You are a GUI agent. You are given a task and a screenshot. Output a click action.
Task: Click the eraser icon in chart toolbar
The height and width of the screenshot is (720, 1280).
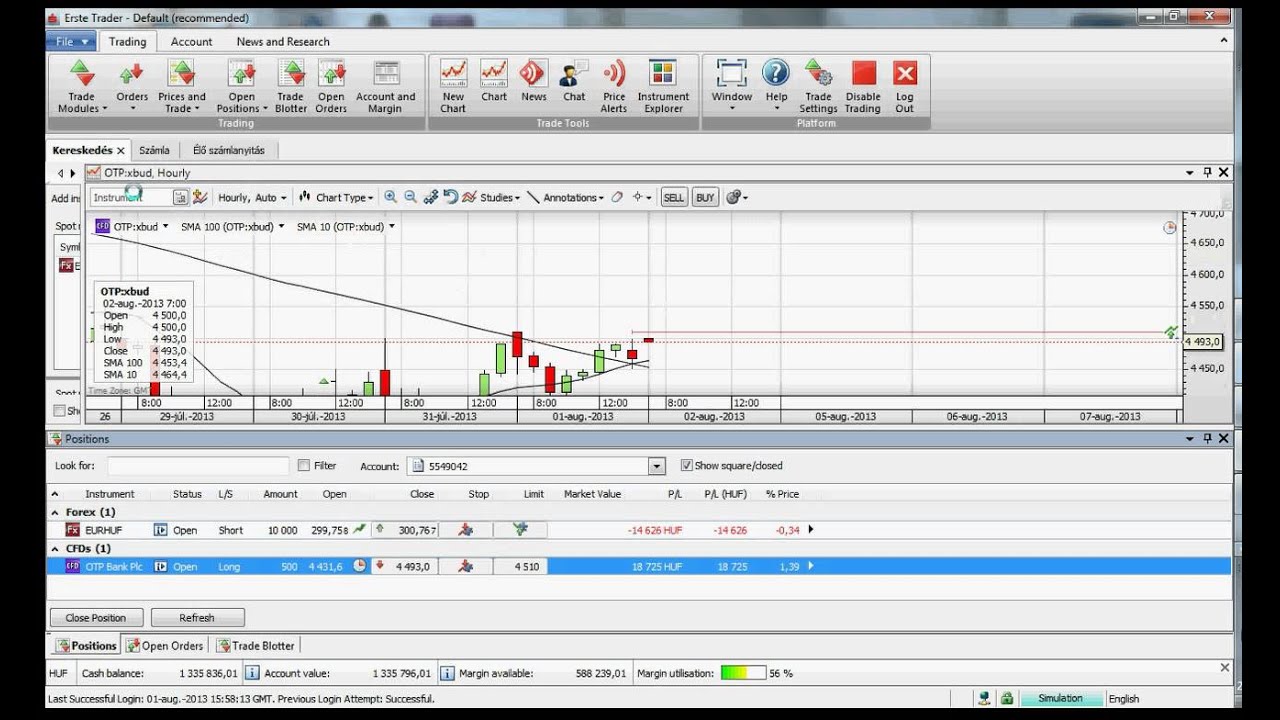click(x=617, y=197)
